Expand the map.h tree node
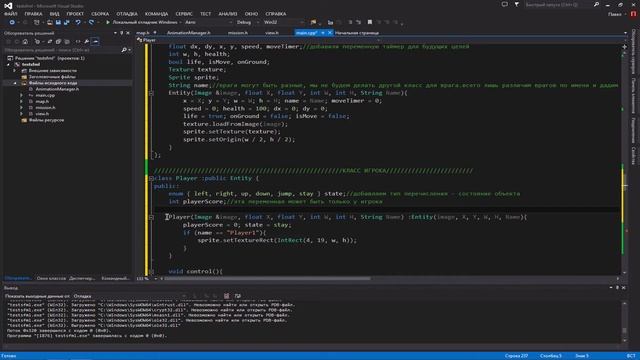The width and height of the screenshot is (640, 360). 22,101
